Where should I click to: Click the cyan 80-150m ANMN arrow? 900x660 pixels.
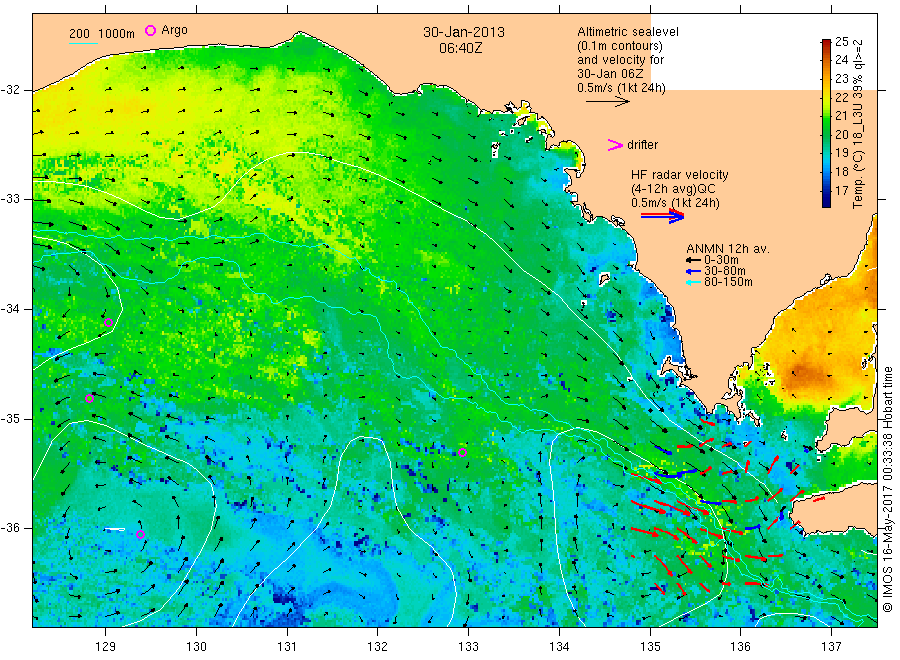pos(693,282)
